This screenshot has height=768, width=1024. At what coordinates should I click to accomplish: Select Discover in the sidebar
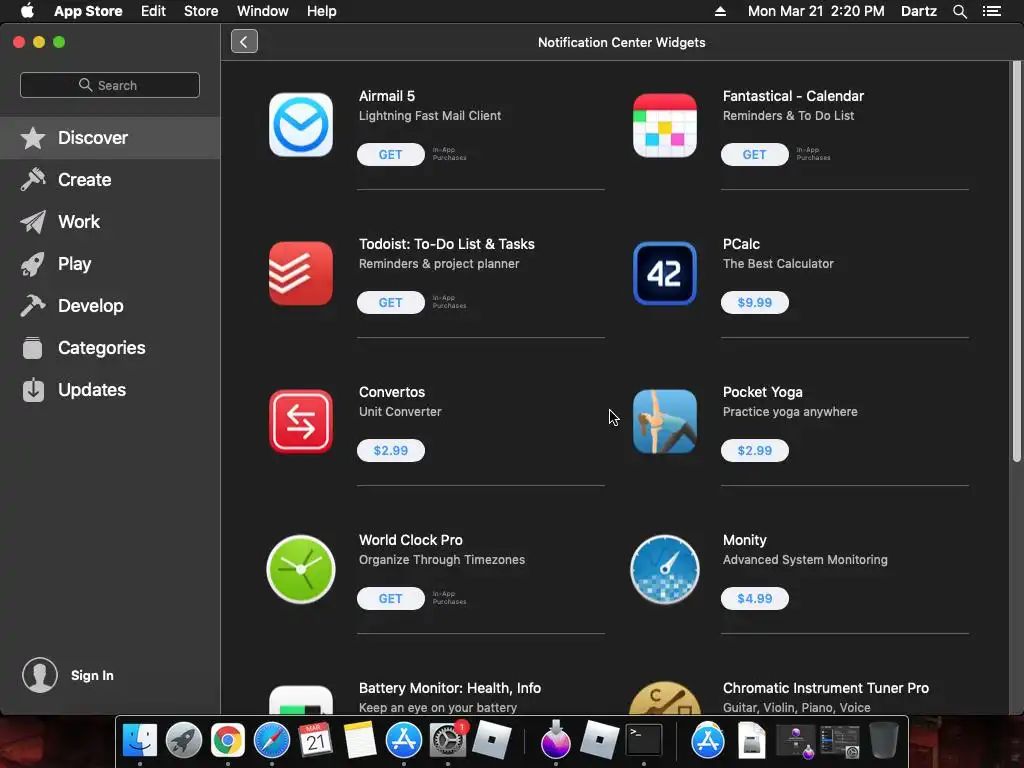click(x=110, y=138)
